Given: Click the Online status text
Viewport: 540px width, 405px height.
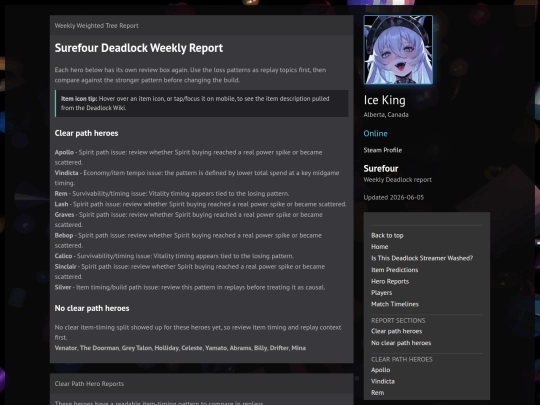Looking at the screenshot, I should pos(375,134).
